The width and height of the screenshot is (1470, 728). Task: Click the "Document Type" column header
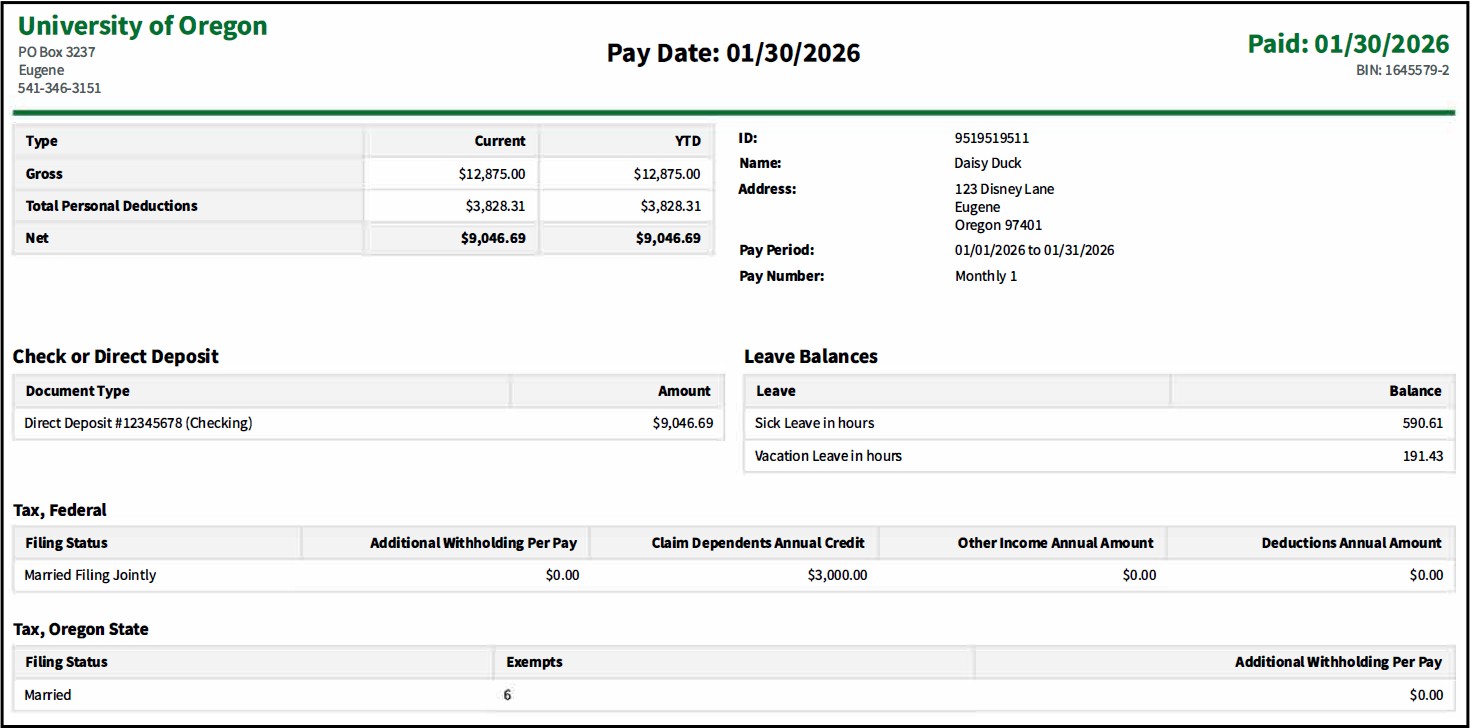pos(78,391)
